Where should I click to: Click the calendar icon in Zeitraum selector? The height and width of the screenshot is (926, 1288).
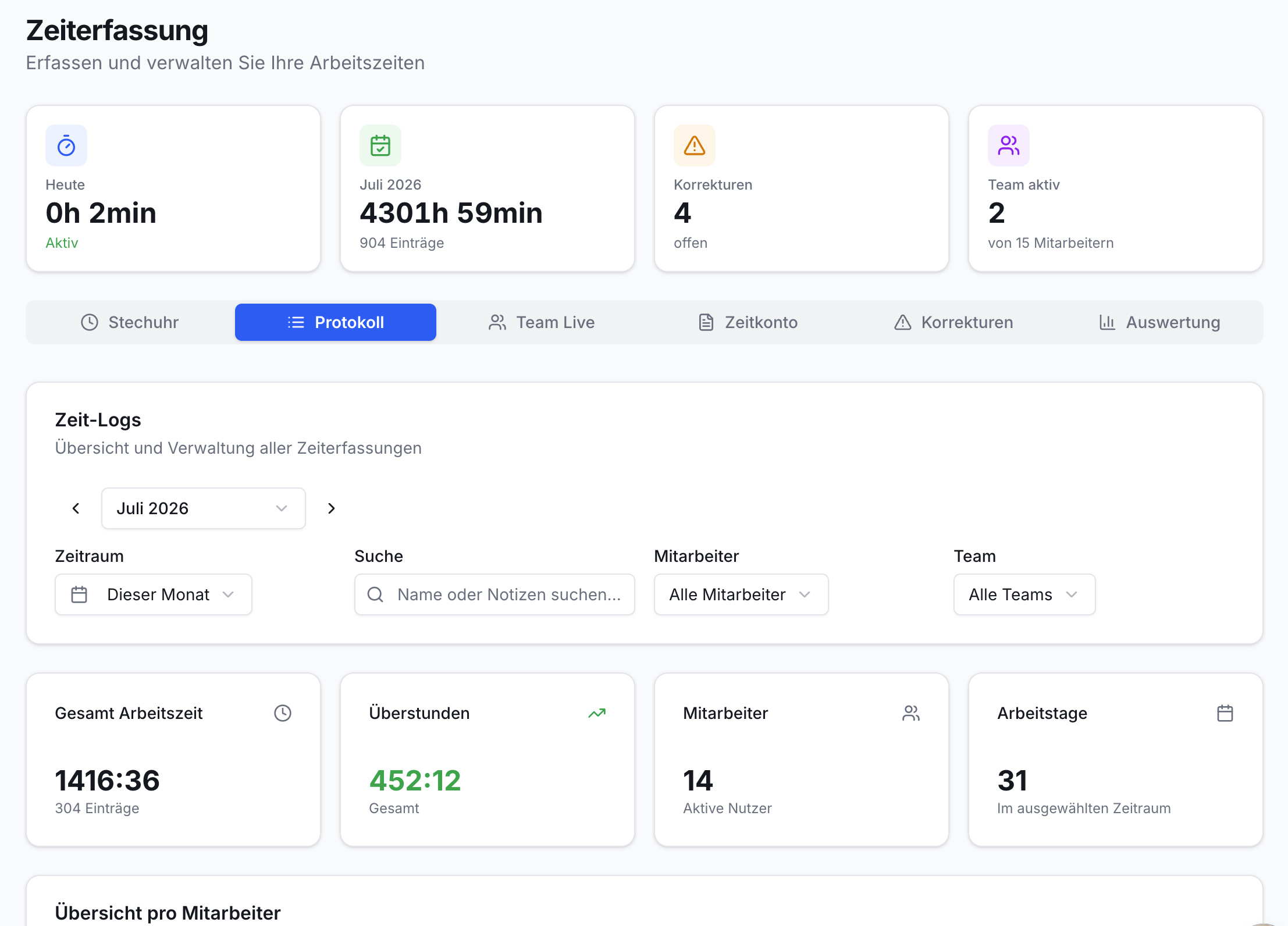[79, 594]
